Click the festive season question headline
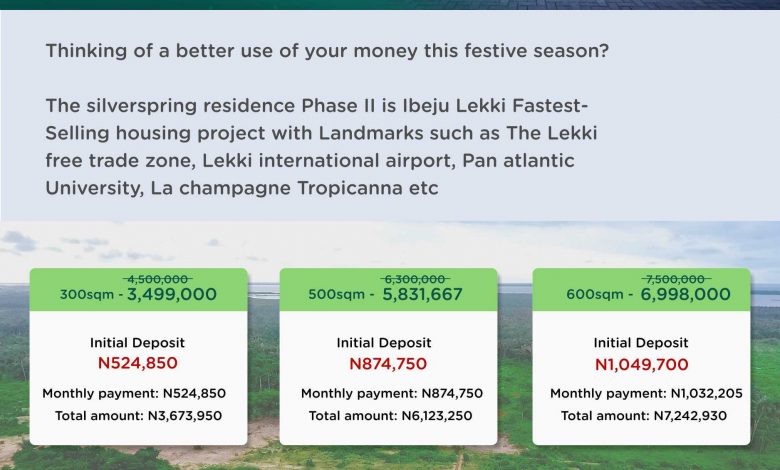 click(x=326, y=51)
